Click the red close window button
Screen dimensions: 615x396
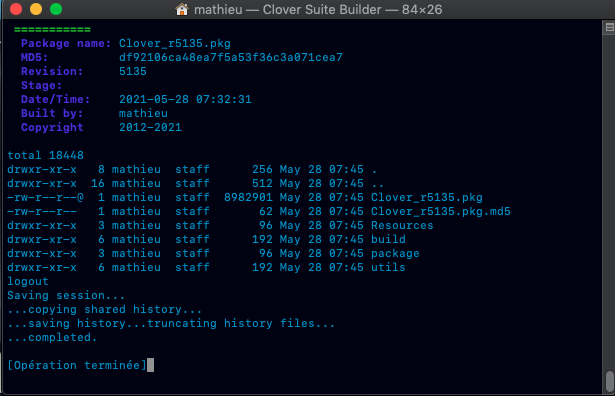pyautogui.click(x=16, y=9)
